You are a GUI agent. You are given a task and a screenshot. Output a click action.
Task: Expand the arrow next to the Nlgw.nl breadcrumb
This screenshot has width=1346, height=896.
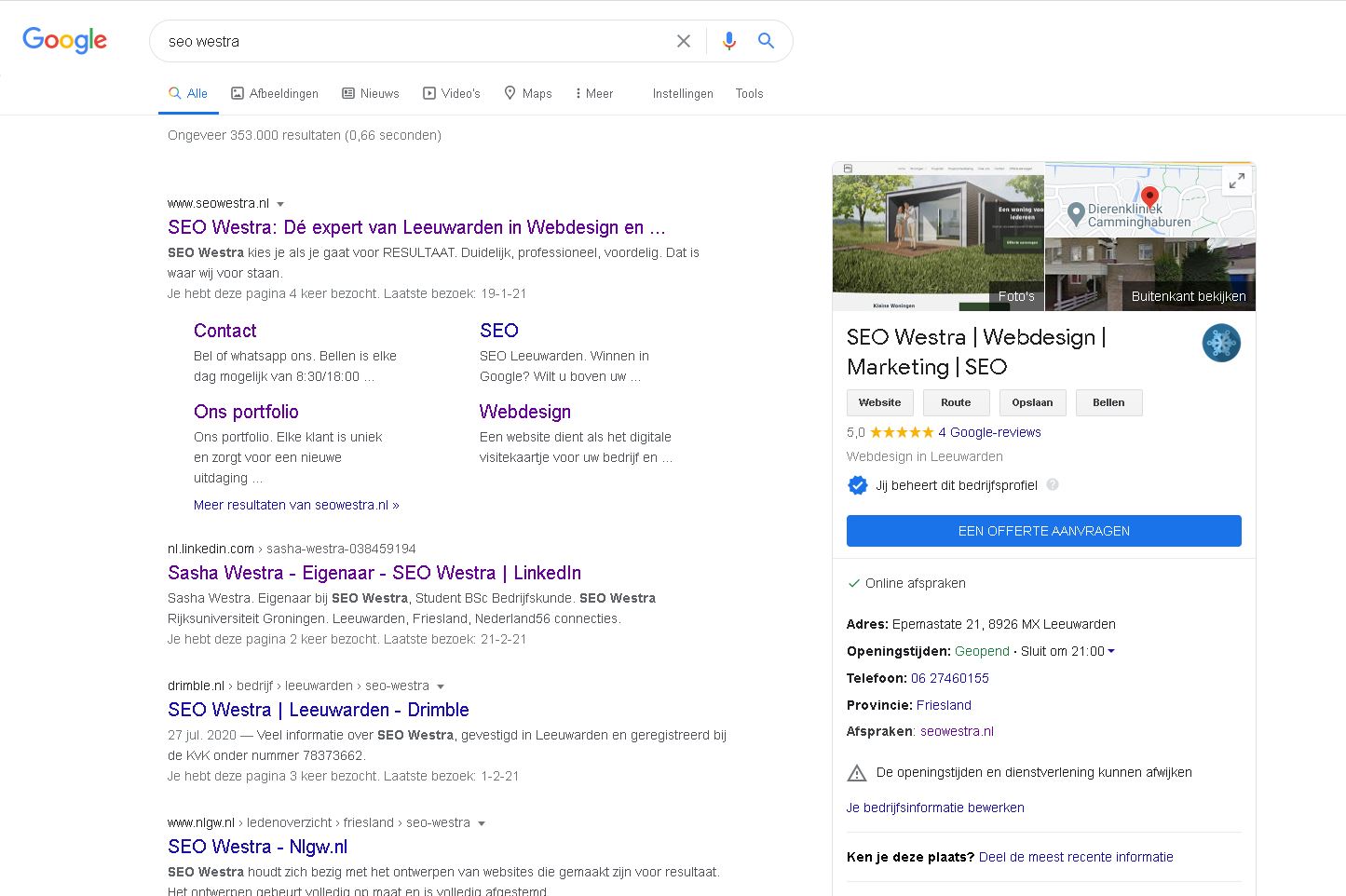482,823
